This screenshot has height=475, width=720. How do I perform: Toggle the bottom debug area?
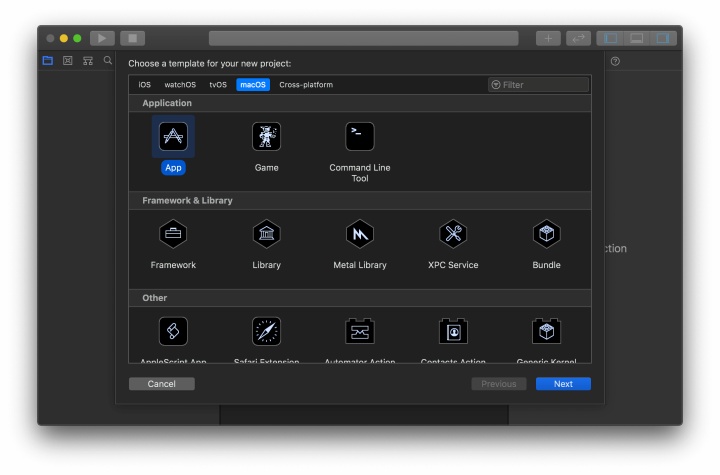636,38
